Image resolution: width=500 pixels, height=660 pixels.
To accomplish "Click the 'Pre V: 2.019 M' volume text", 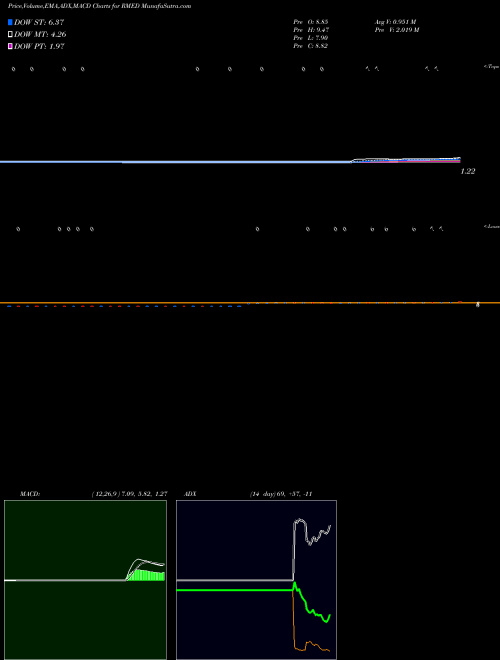I will pos(397,30).
